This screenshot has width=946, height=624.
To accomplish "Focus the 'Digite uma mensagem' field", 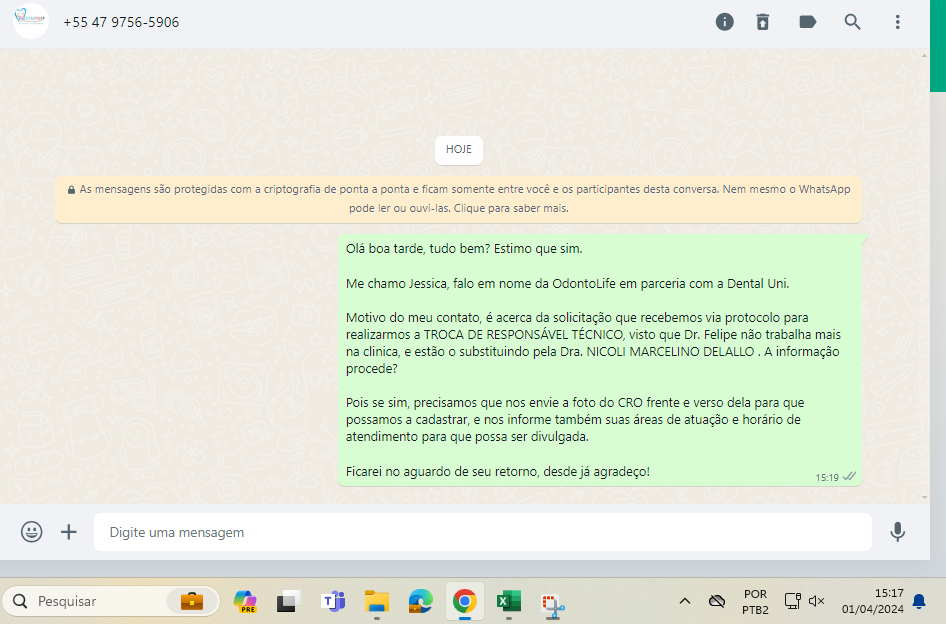I will pyautogui.click(x=483, y=532).
